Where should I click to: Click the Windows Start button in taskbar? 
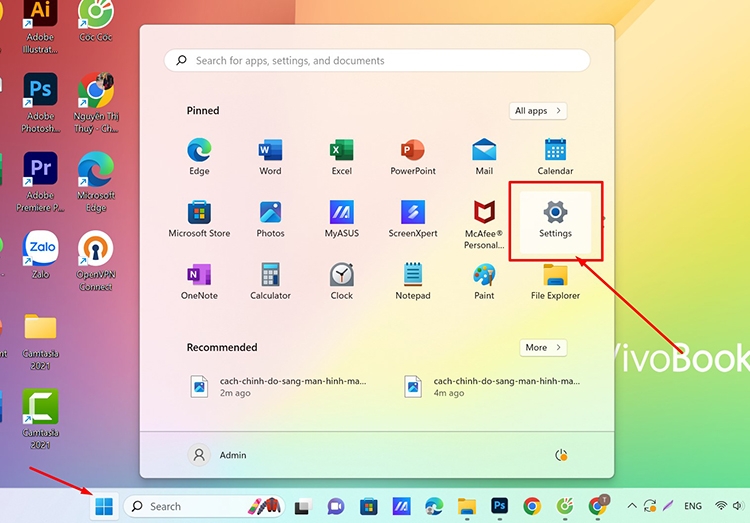pyautogui.click(x=104, y=506)
